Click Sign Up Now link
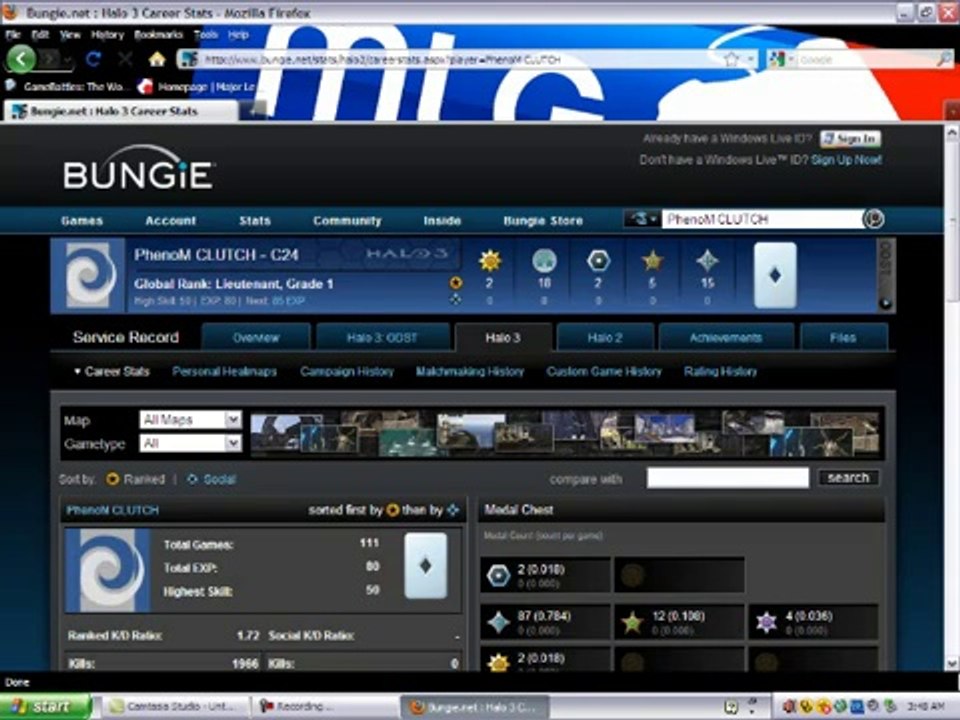Screen dimensions: 960x720 click(x=846, y=160)
